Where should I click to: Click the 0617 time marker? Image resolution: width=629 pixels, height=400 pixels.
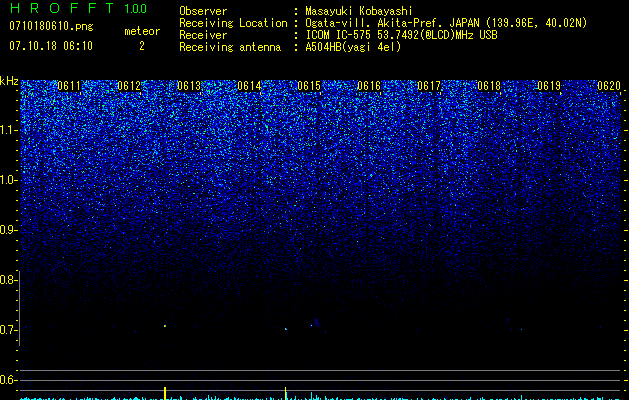pyautogui.click(x=429, y=86)
